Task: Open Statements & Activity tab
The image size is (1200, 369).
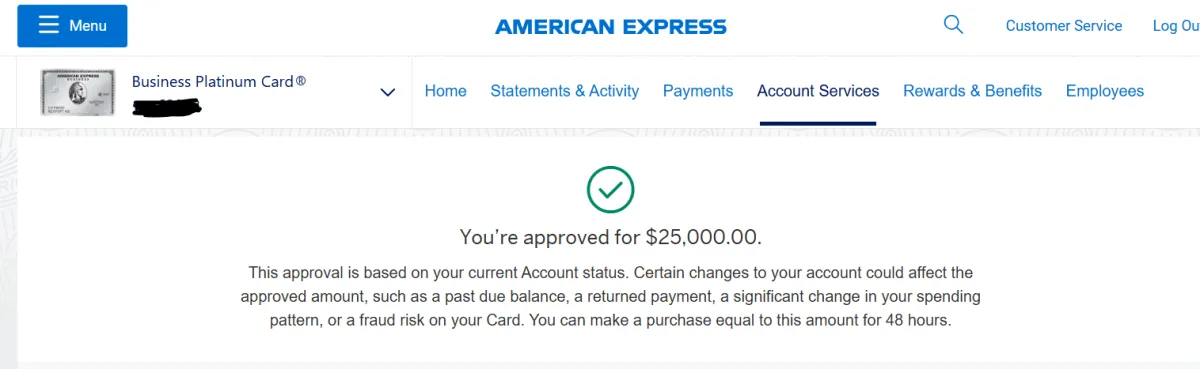Action: pos(564,91)
